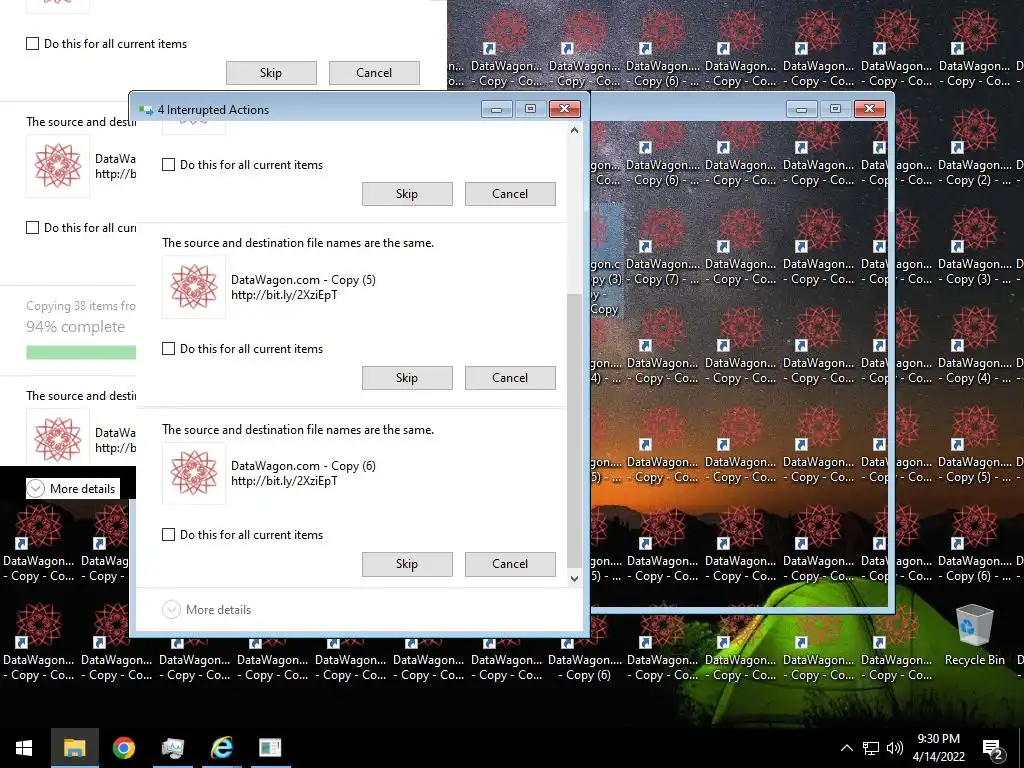The height and width of the screenshot is (768, 1024).
Task: Click the green 94% complete progress bar
Action: [81, 353]
